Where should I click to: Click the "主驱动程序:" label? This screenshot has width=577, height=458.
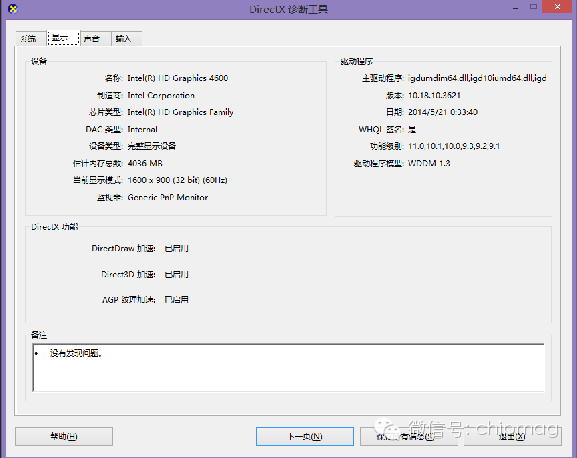point(383,78)
